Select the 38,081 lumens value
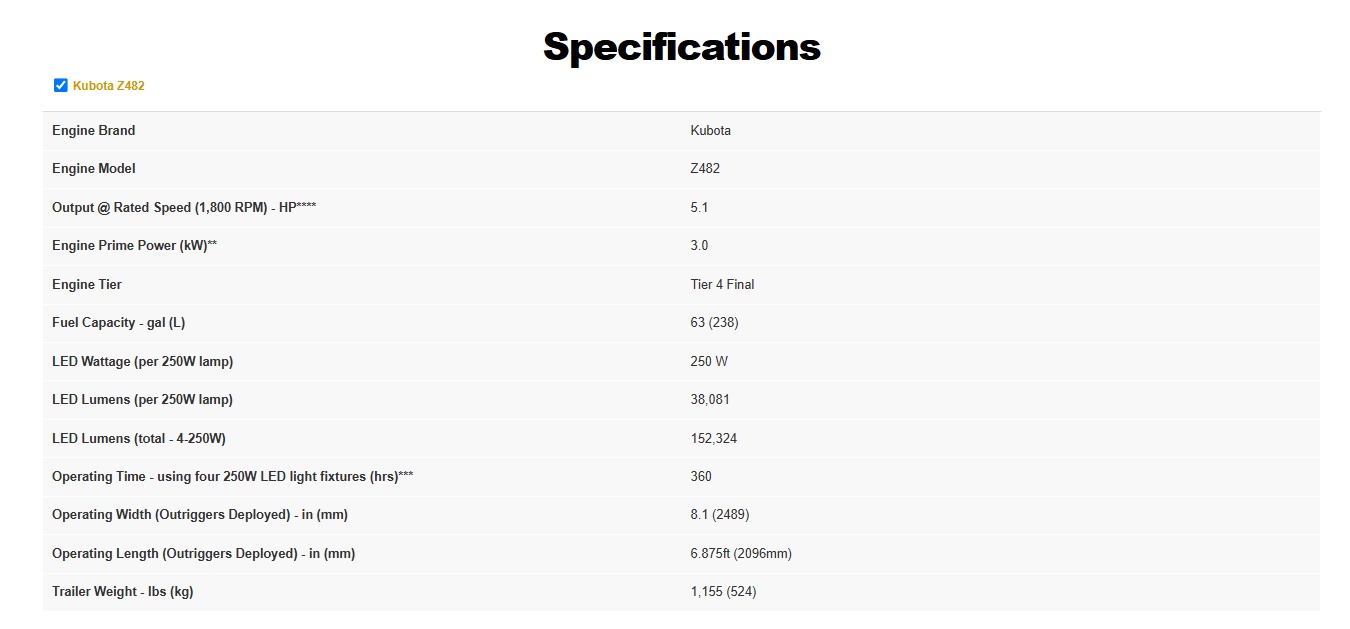The image size is (1350, 629). tap(709, 400)
